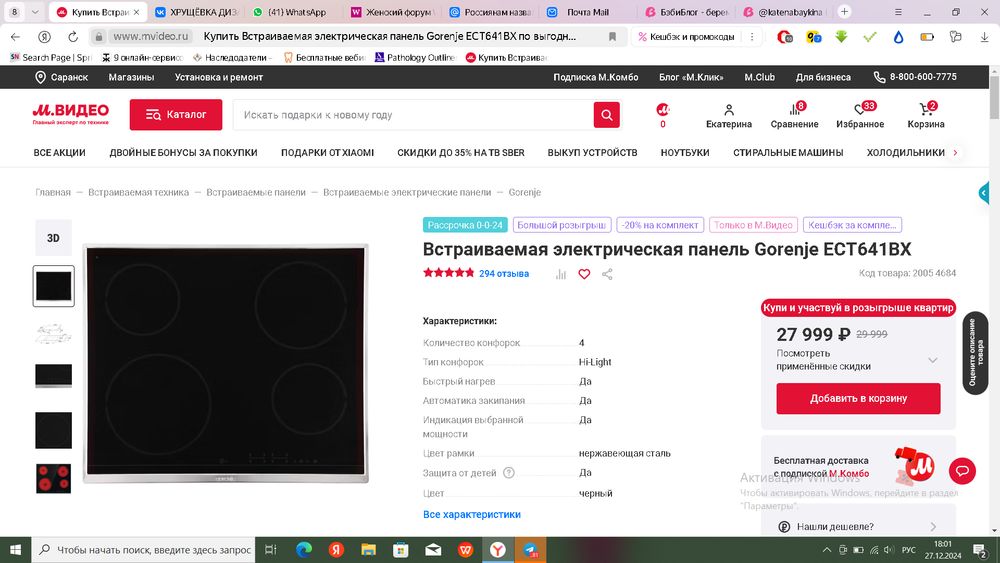Click phone number 8-800-600-7775
The image size is (1000, 563).
click(915, 77)
